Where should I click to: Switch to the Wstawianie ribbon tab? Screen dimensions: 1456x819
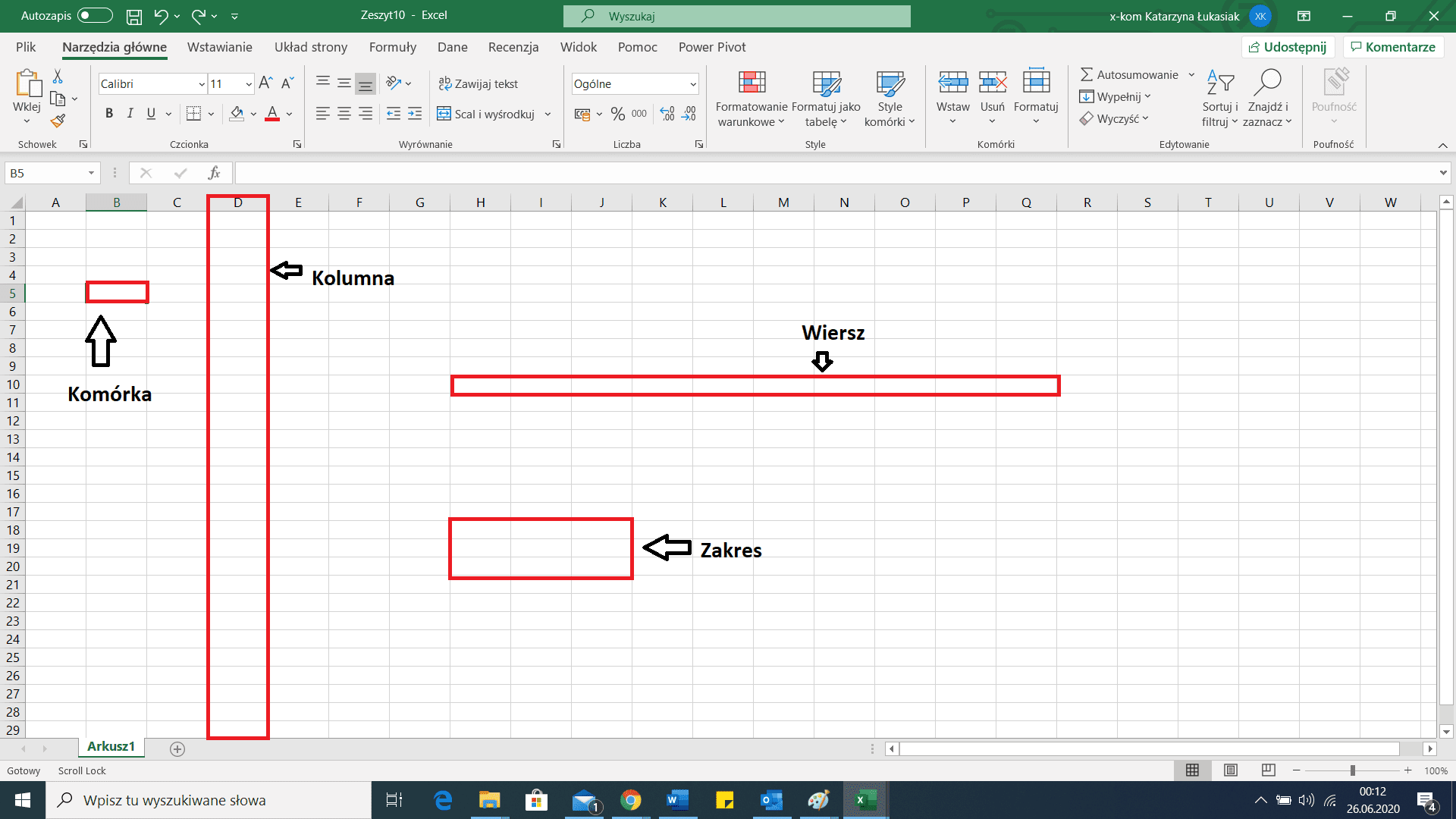[x=219, y=47]
